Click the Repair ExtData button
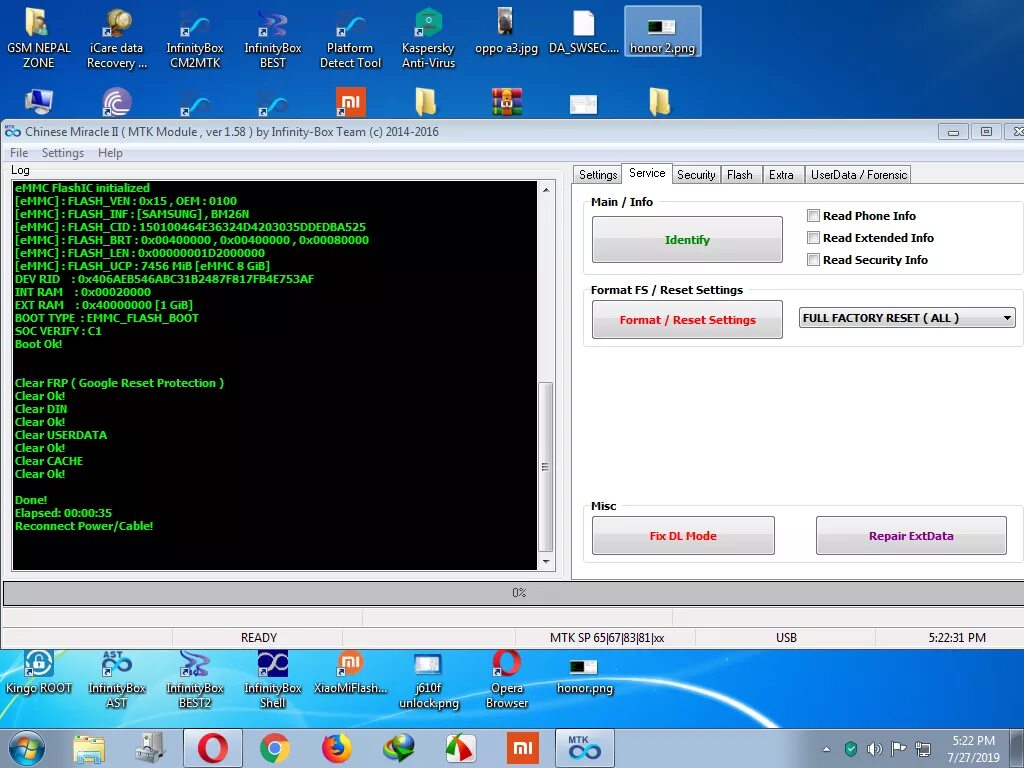Image resolution: width=1024 pixels, height=768 pixels. (x=911, y=536)
